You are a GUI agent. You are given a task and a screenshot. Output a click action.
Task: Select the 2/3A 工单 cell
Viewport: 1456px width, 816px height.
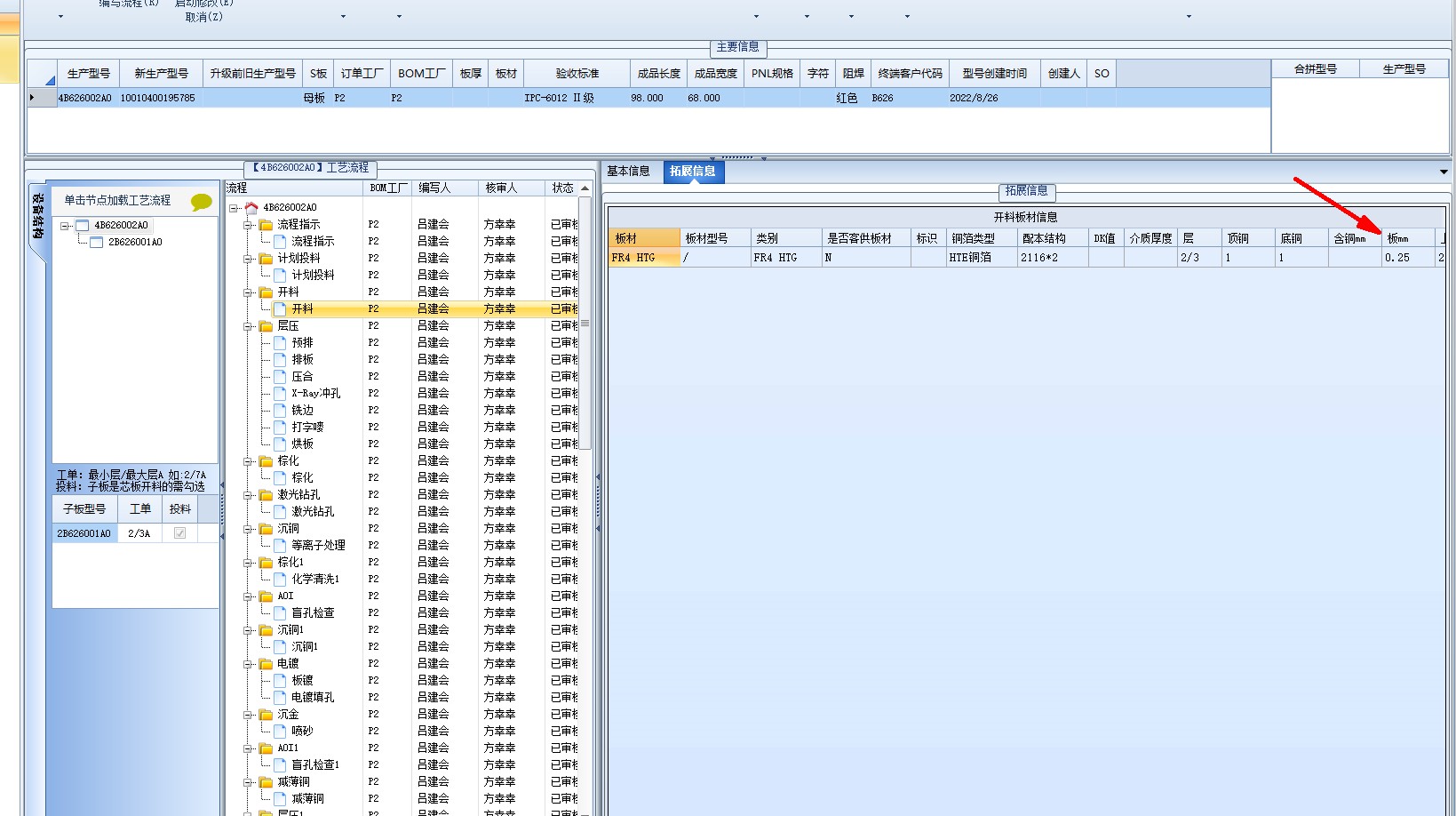(139, 533)
